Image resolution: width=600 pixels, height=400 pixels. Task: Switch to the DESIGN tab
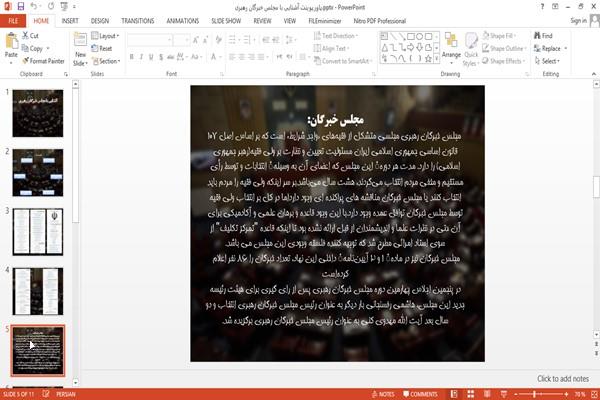pyautogui.click(x=100, y=21)
